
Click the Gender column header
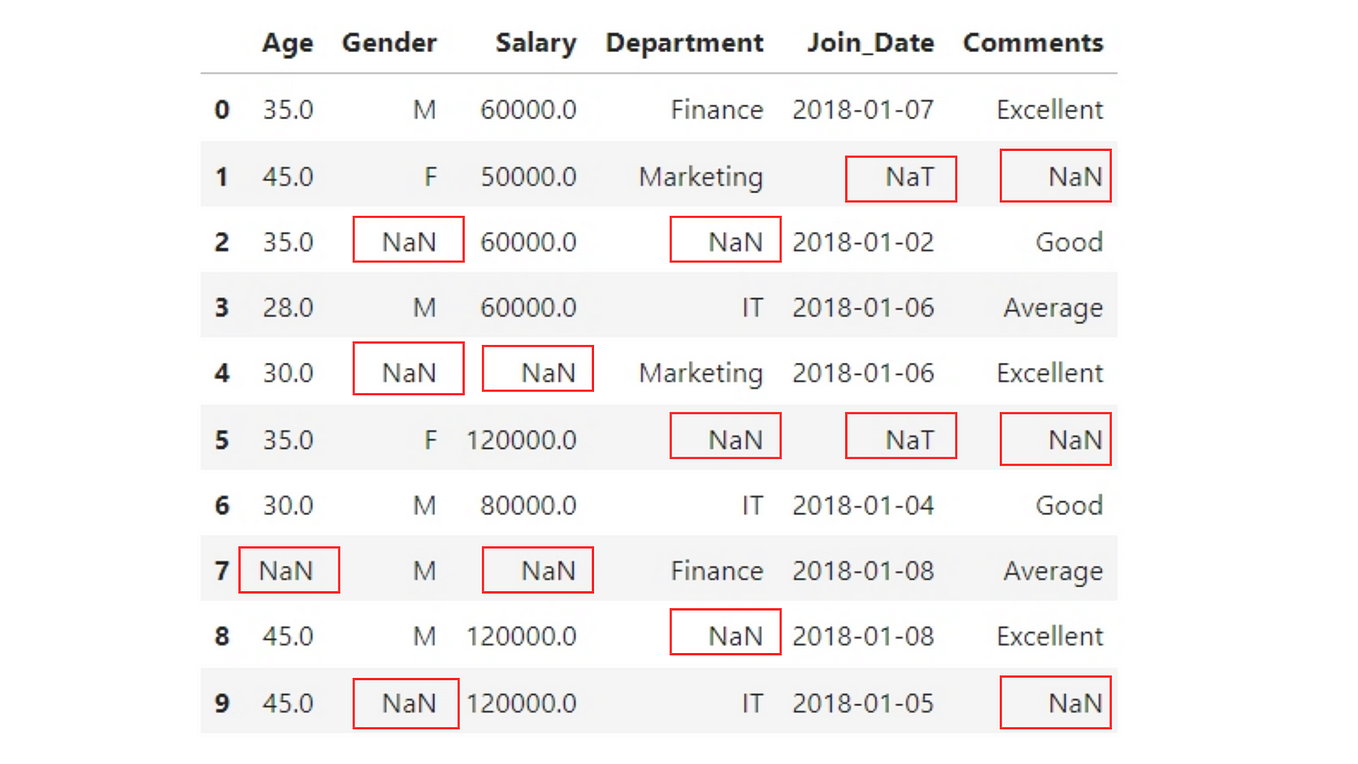coord(389,43)
